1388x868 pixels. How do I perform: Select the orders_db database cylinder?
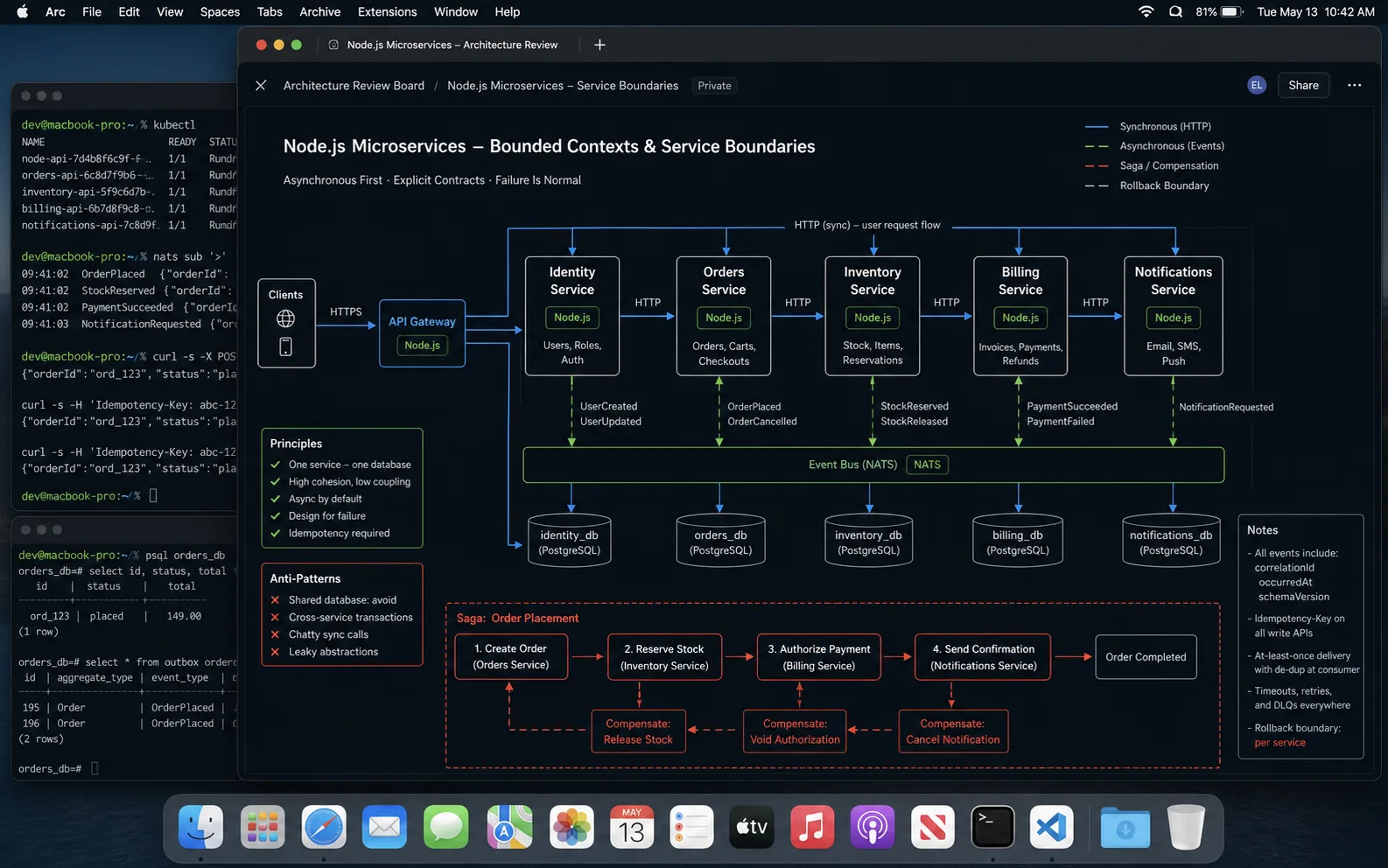(x=720, y=540)
